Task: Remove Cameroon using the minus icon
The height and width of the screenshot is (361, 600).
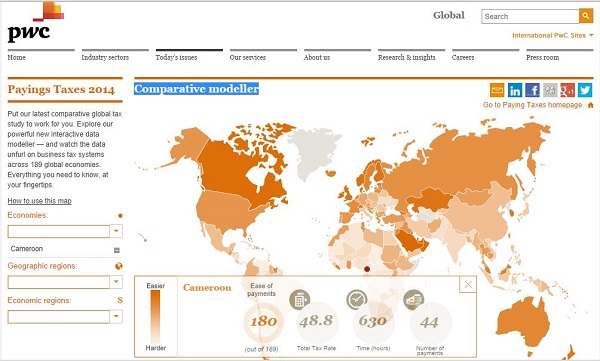Action: coord(117,250)
